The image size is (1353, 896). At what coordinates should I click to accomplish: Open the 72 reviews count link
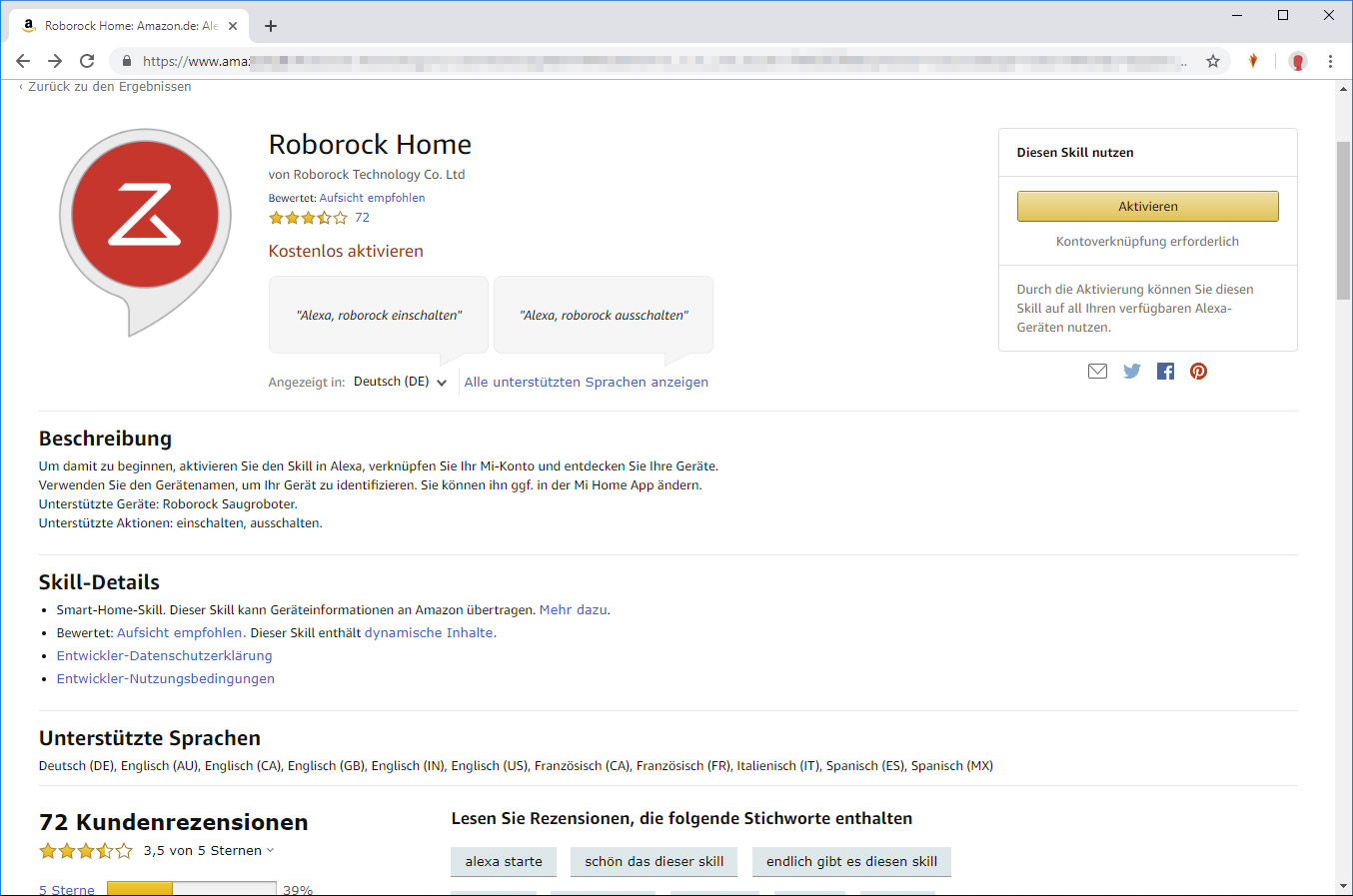click(362, 218)
